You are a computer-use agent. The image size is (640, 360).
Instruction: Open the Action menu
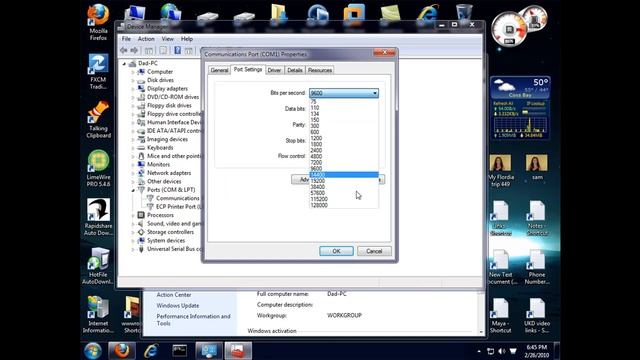(x=146, y=39)
